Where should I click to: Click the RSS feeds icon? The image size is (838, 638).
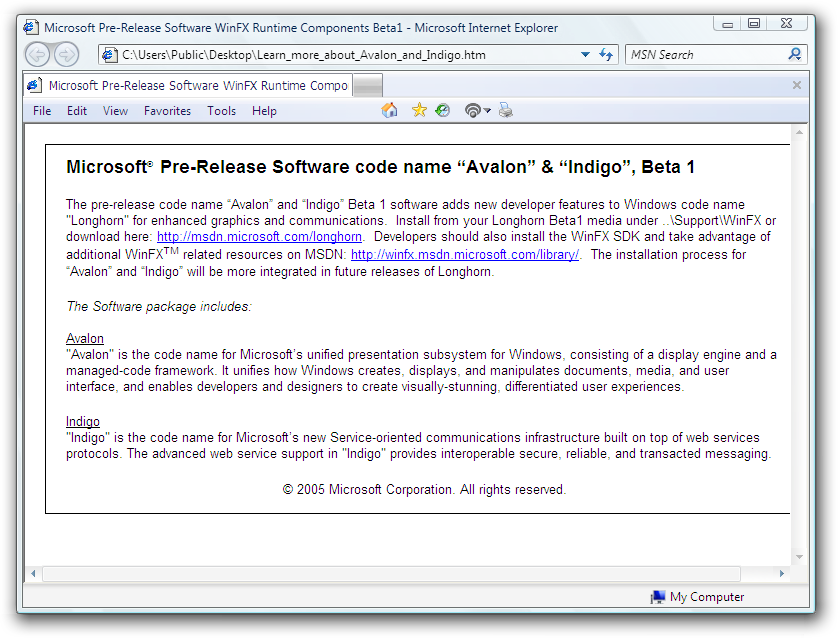click(x=472, y=111)
